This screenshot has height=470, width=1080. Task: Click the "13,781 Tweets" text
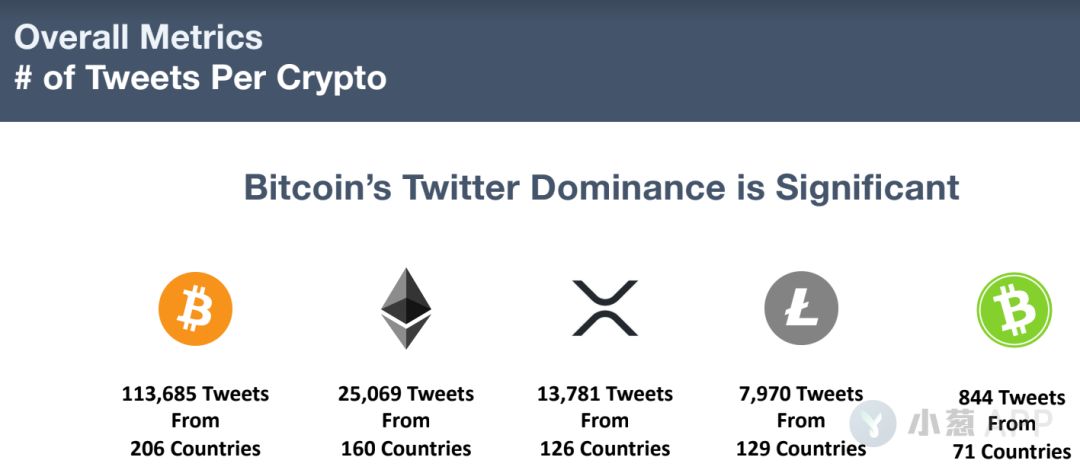[x=605, y=394]
